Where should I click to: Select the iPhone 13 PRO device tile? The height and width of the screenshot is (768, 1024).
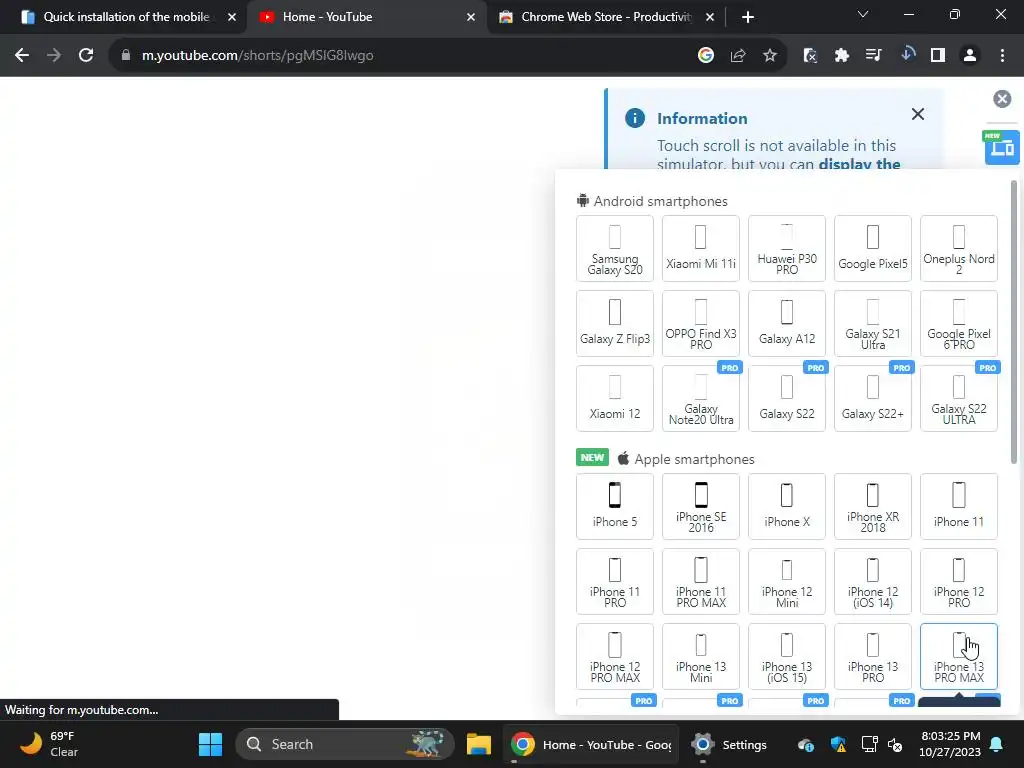coord(872,656)
